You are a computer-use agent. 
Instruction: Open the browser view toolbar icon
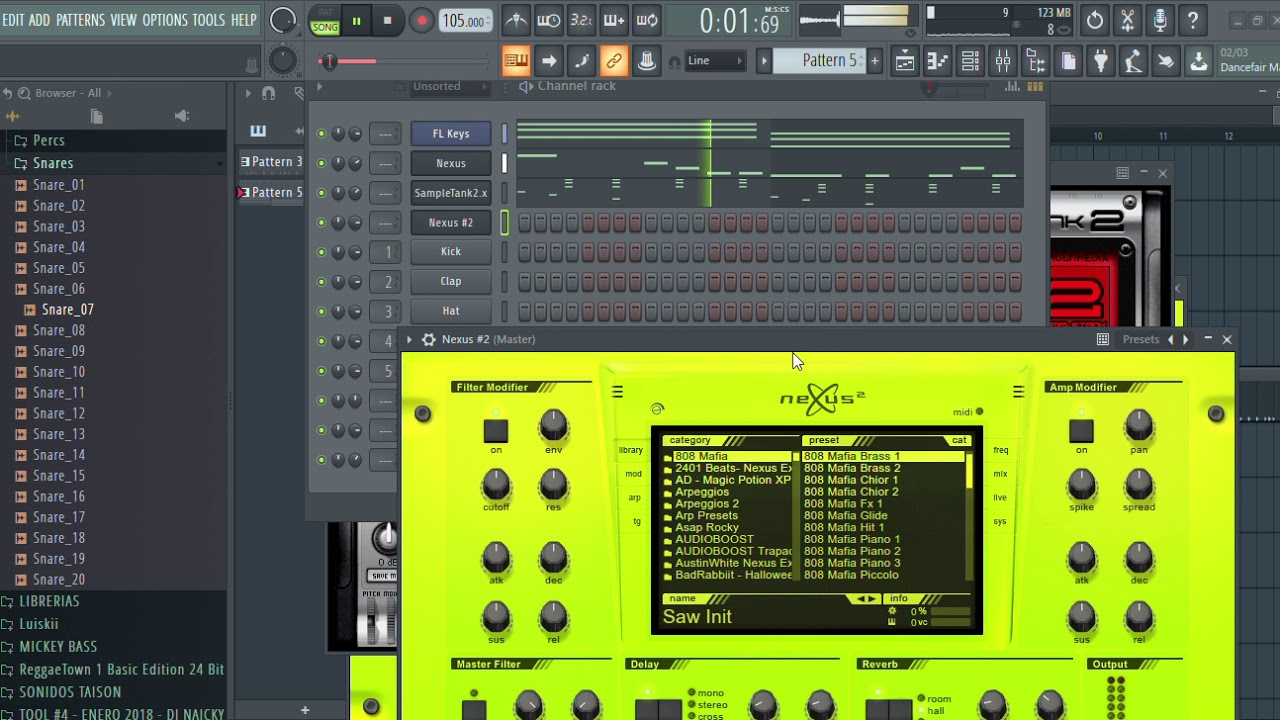(x=1036, y=62)
